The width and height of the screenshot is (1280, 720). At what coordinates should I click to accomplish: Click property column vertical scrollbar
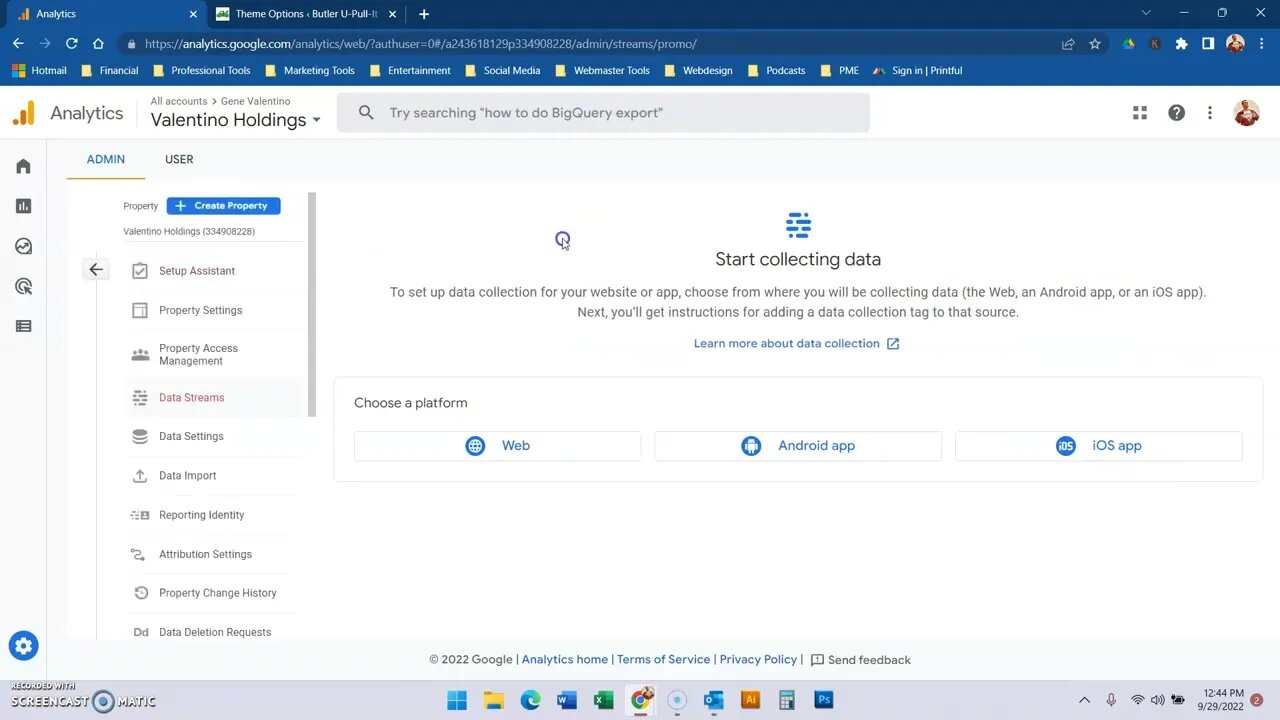(x=312, y=305)
